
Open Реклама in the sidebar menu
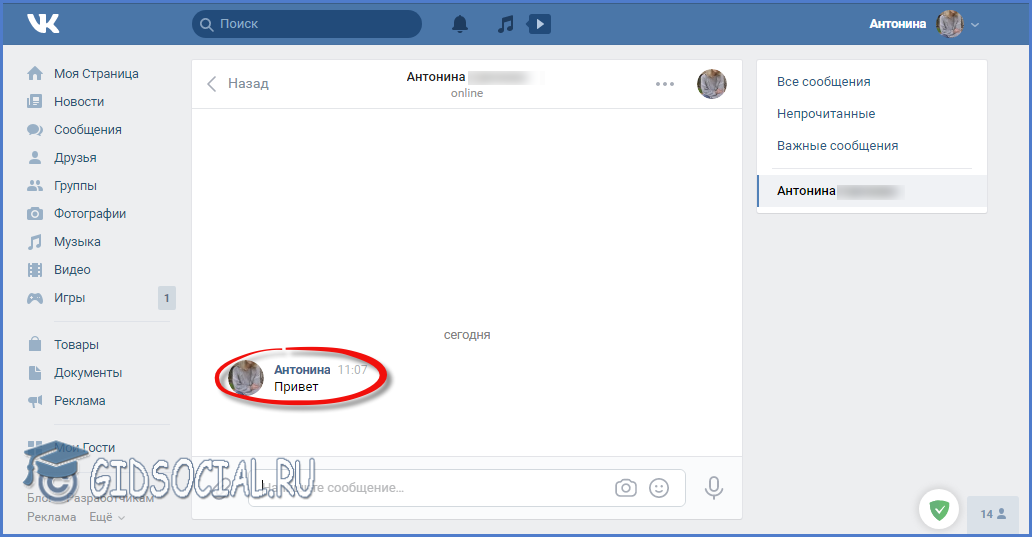[79, 401]
